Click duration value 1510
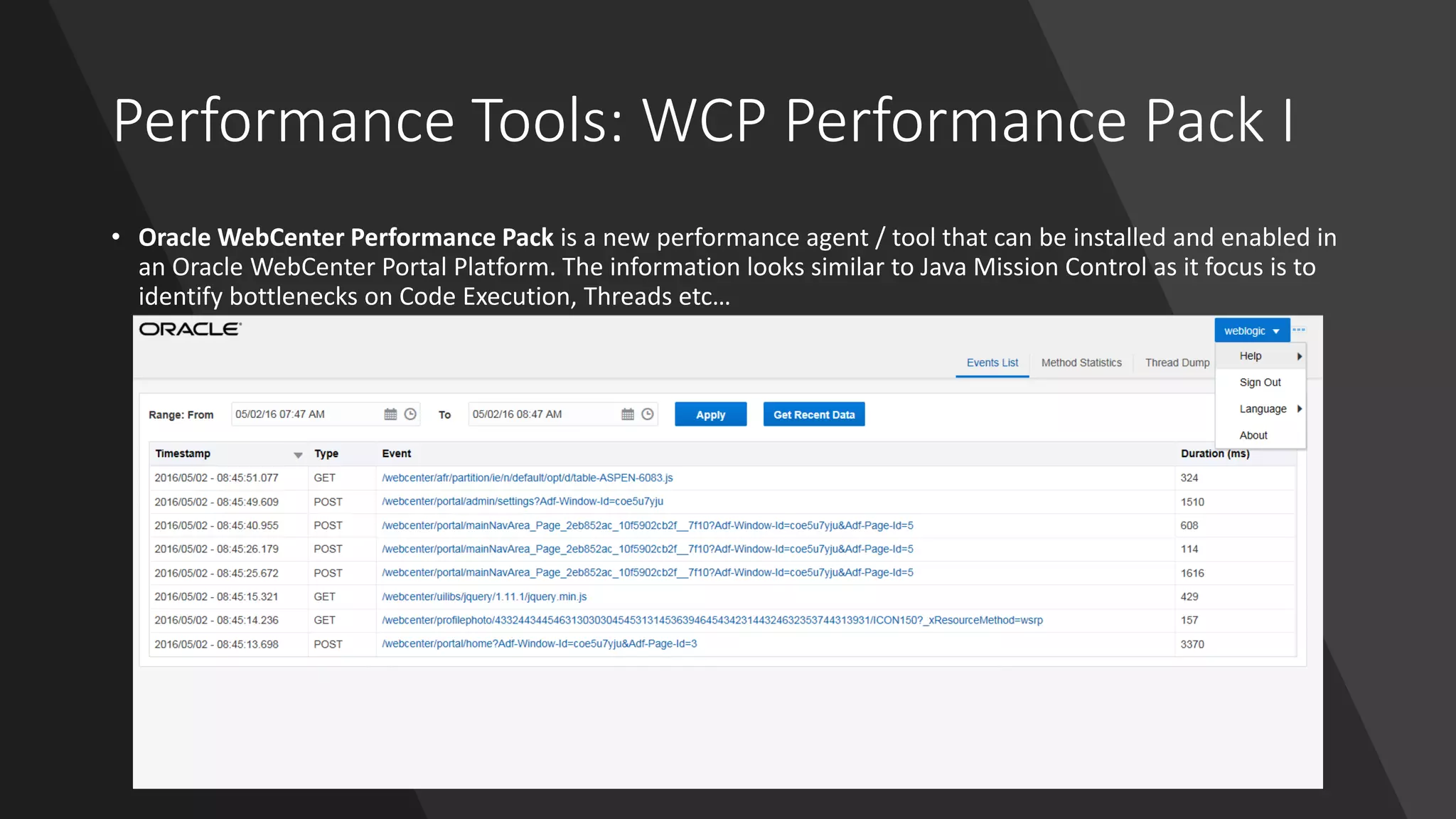1456x819 pixels. (1192, 502)
